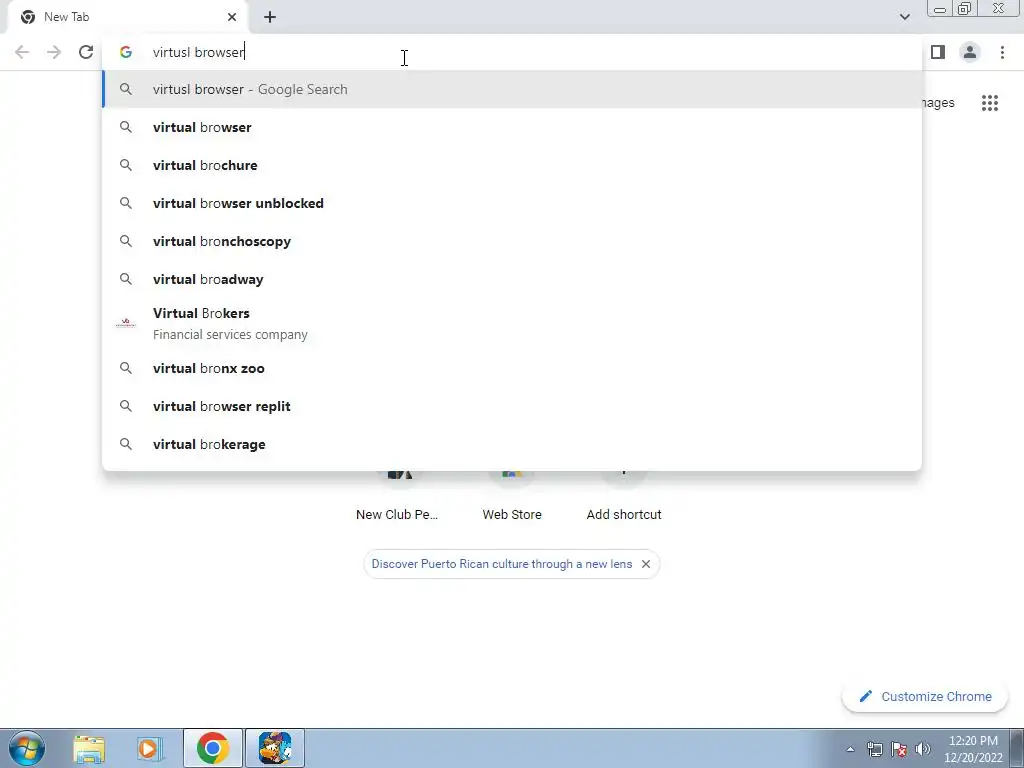Open the Windows Start menu
Image resolution: width=1024 pixels, height=768 pixels.
27,748
